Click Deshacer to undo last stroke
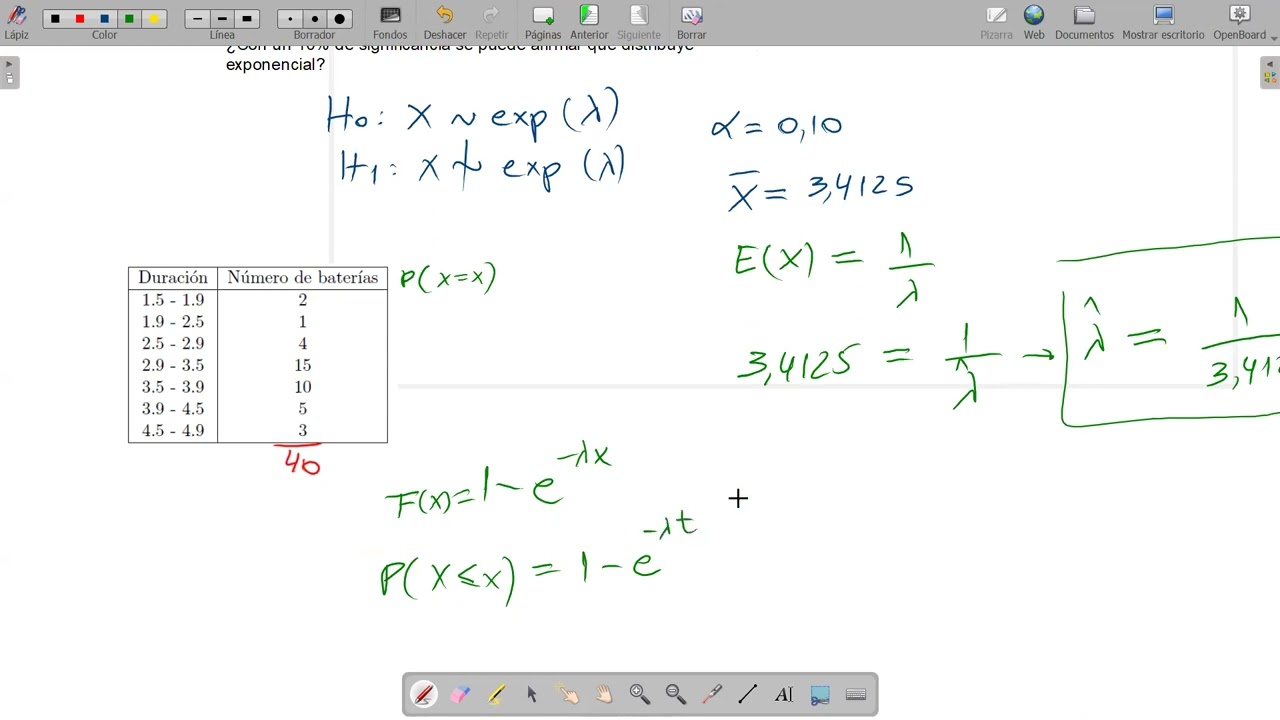Viewport: 1280px width, 720px height. click(445, 22)
